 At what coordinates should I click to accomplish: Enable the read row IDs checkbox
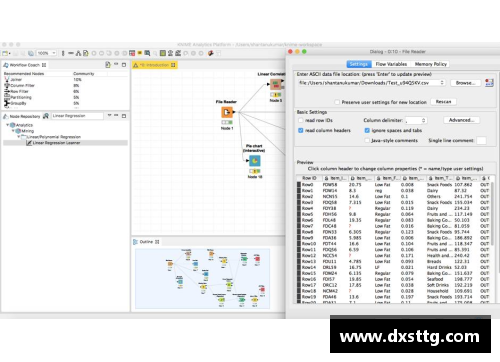301,120
